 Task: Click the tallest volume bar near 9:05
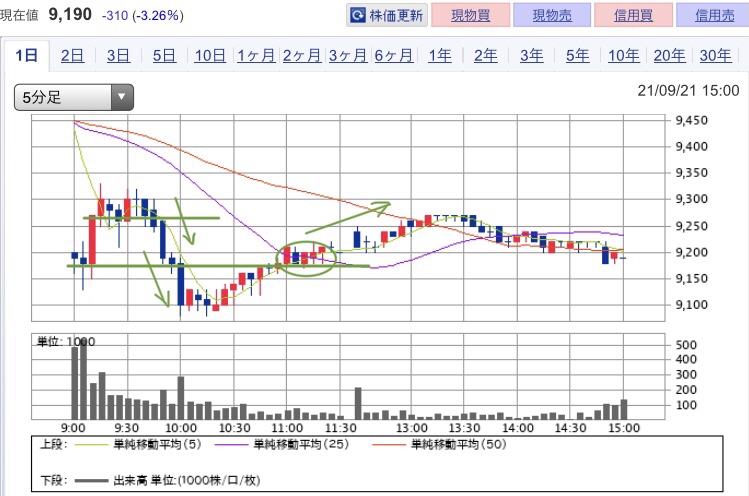pyautogui.click(x=84, y=379)
